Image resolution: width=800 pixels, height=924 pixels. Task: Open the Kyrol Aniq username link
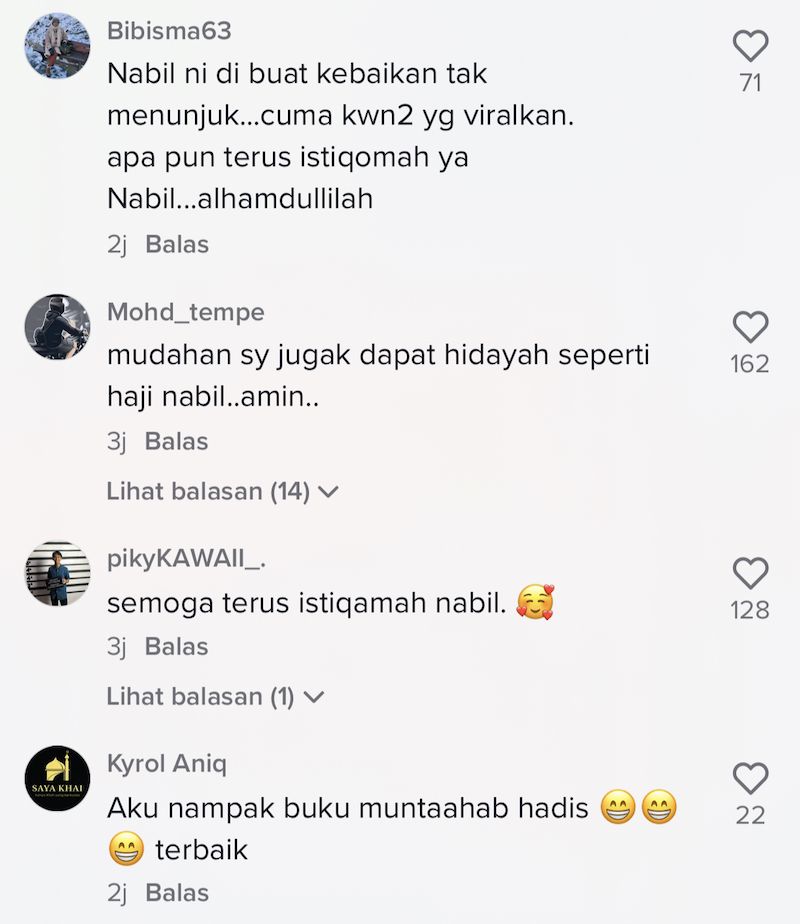click(167, 764)
